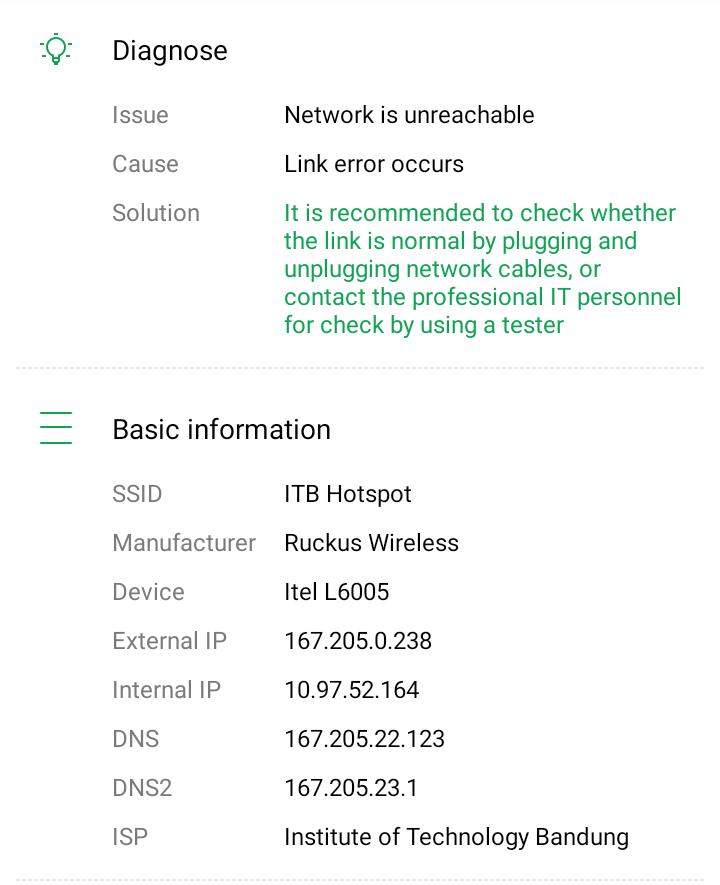
Task: Tap the DNS2 address 167.205.23.1
Action: click(x=351, y=788)
